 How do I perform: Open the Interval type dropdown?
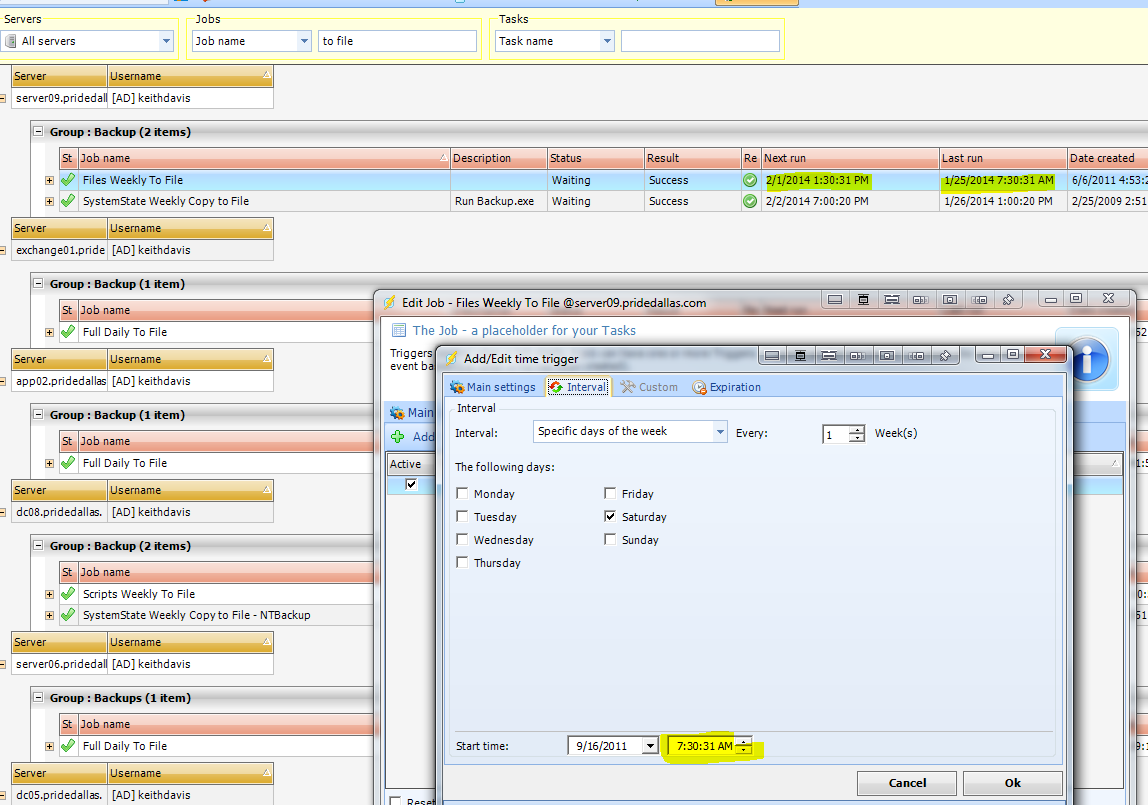pos(719,432)
